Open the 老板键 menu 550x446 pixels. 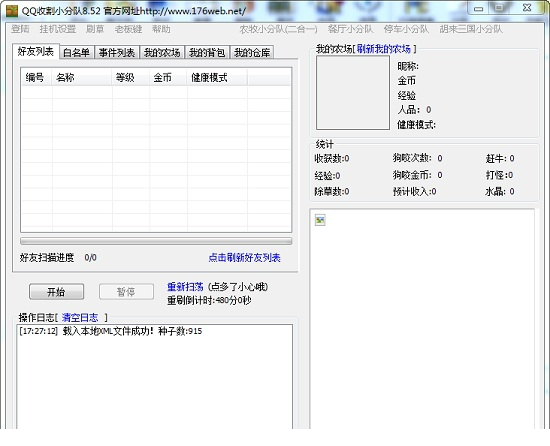click(x=128, y=29)
